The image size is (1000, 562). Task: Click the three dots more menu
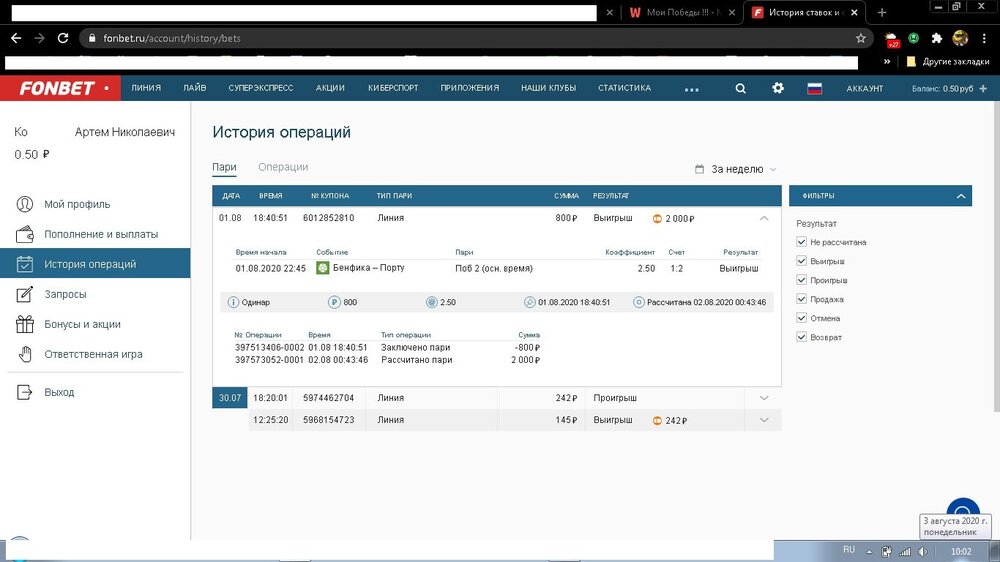(x=691, y=89)
